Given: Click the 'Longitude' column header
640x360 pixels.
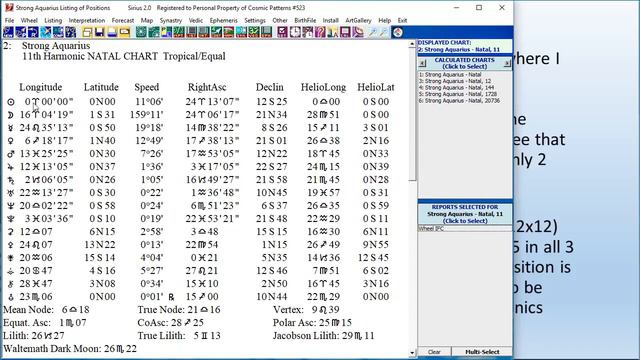Looking at the screenshot, I should click(x=40, y=87).
